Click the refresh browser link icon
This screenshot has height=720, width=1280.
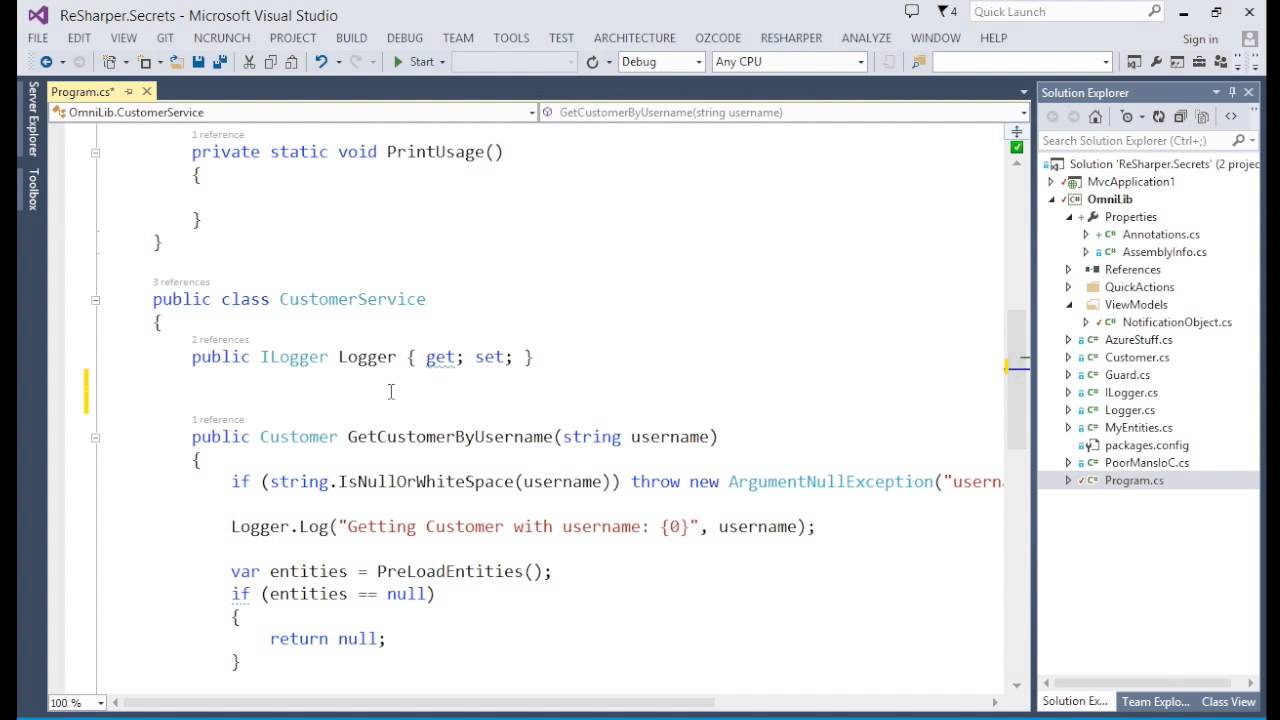593,62
